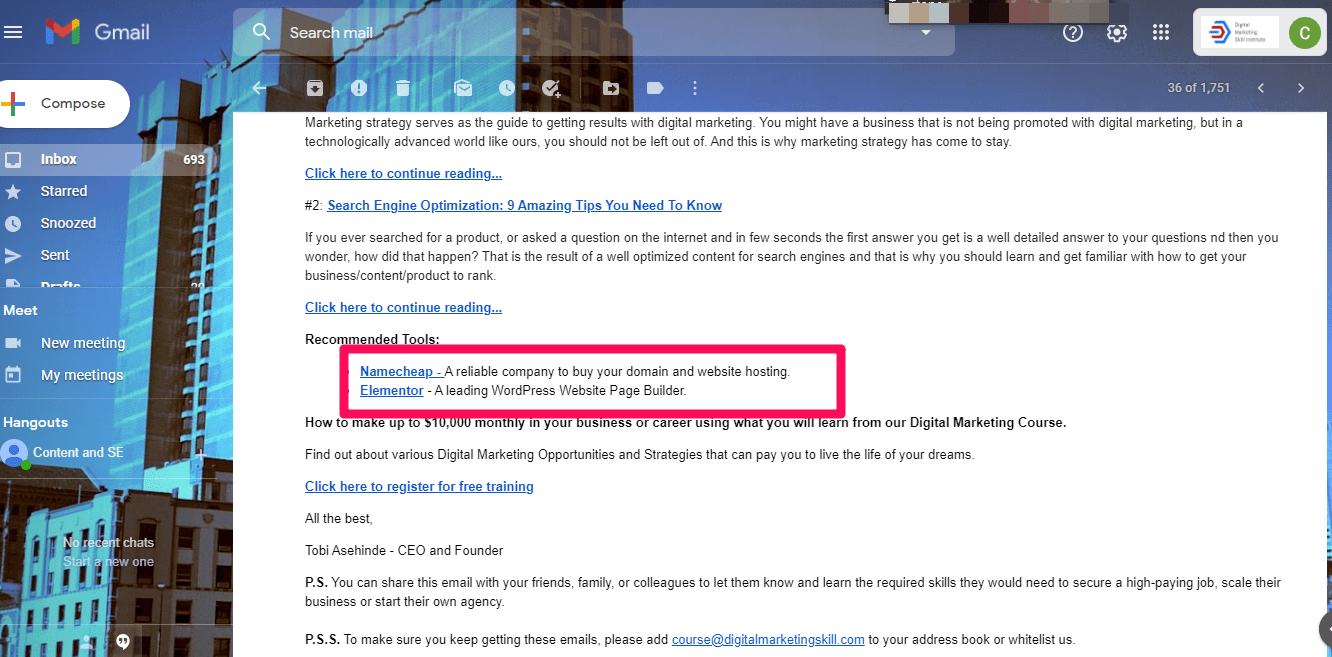This screenshot has height=657, width=1332.
Task: Open the Inbox folder
Action: click(x=59, y=159)
